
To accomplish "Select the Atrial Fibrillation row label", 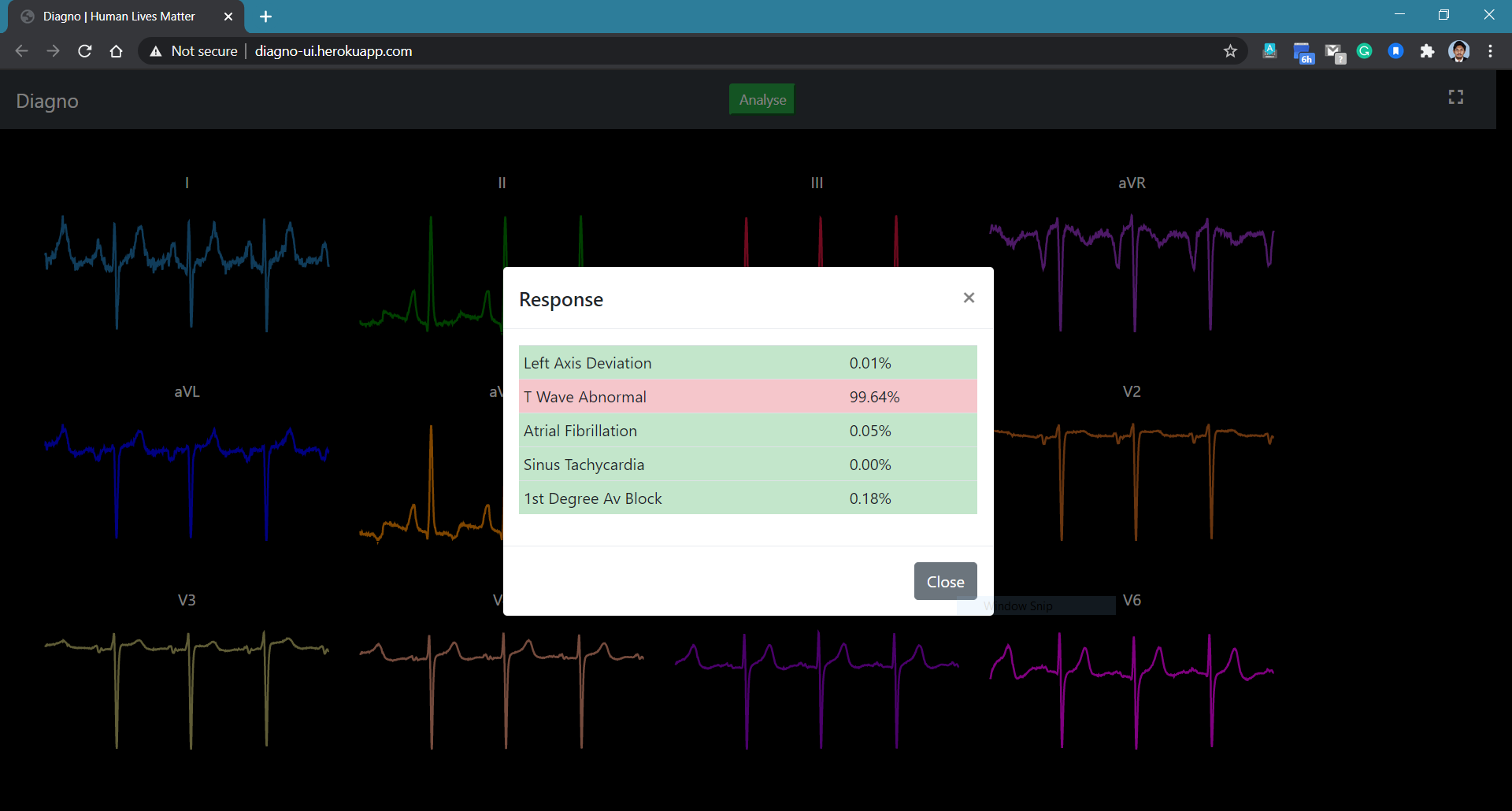I will point(580,431).
